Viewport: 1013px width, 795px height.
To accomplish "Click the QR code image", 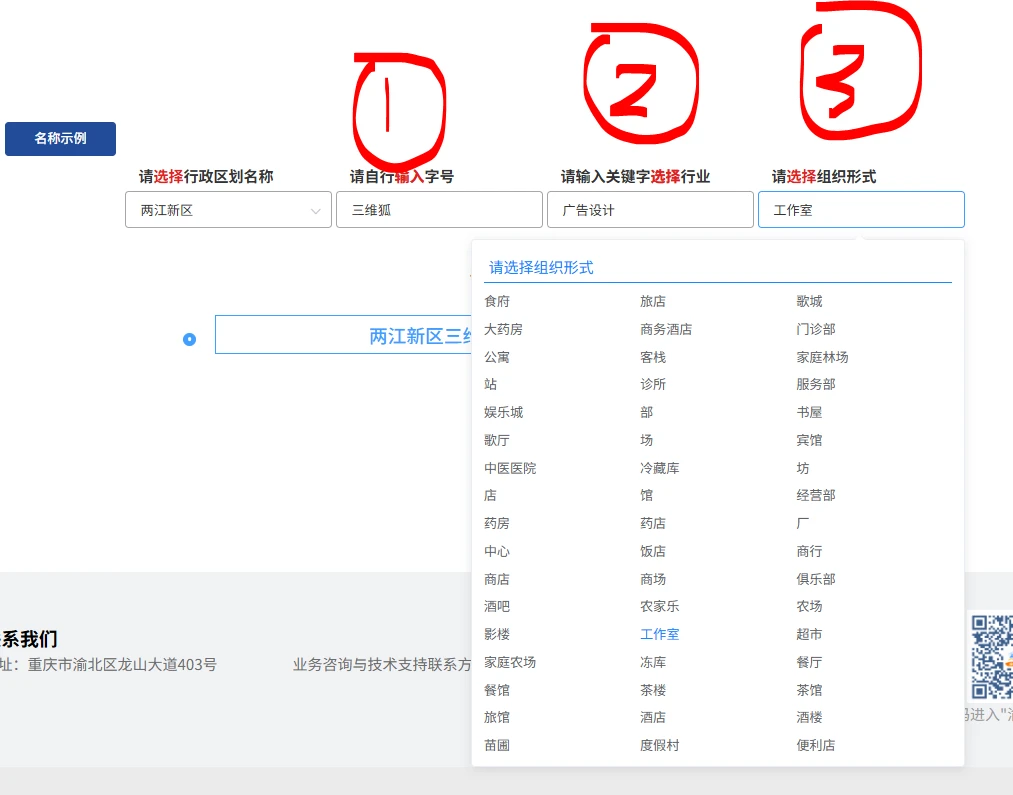I will coord(990,656).
